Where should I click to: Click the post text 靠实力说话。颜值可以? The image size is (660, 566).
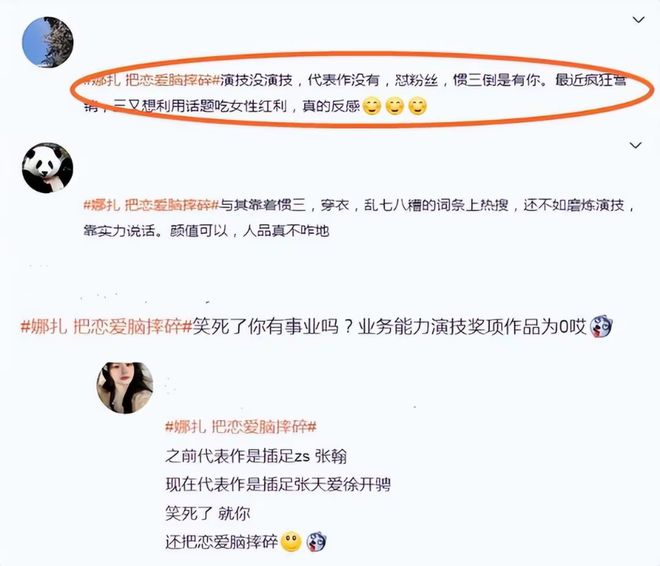(155, 231)
